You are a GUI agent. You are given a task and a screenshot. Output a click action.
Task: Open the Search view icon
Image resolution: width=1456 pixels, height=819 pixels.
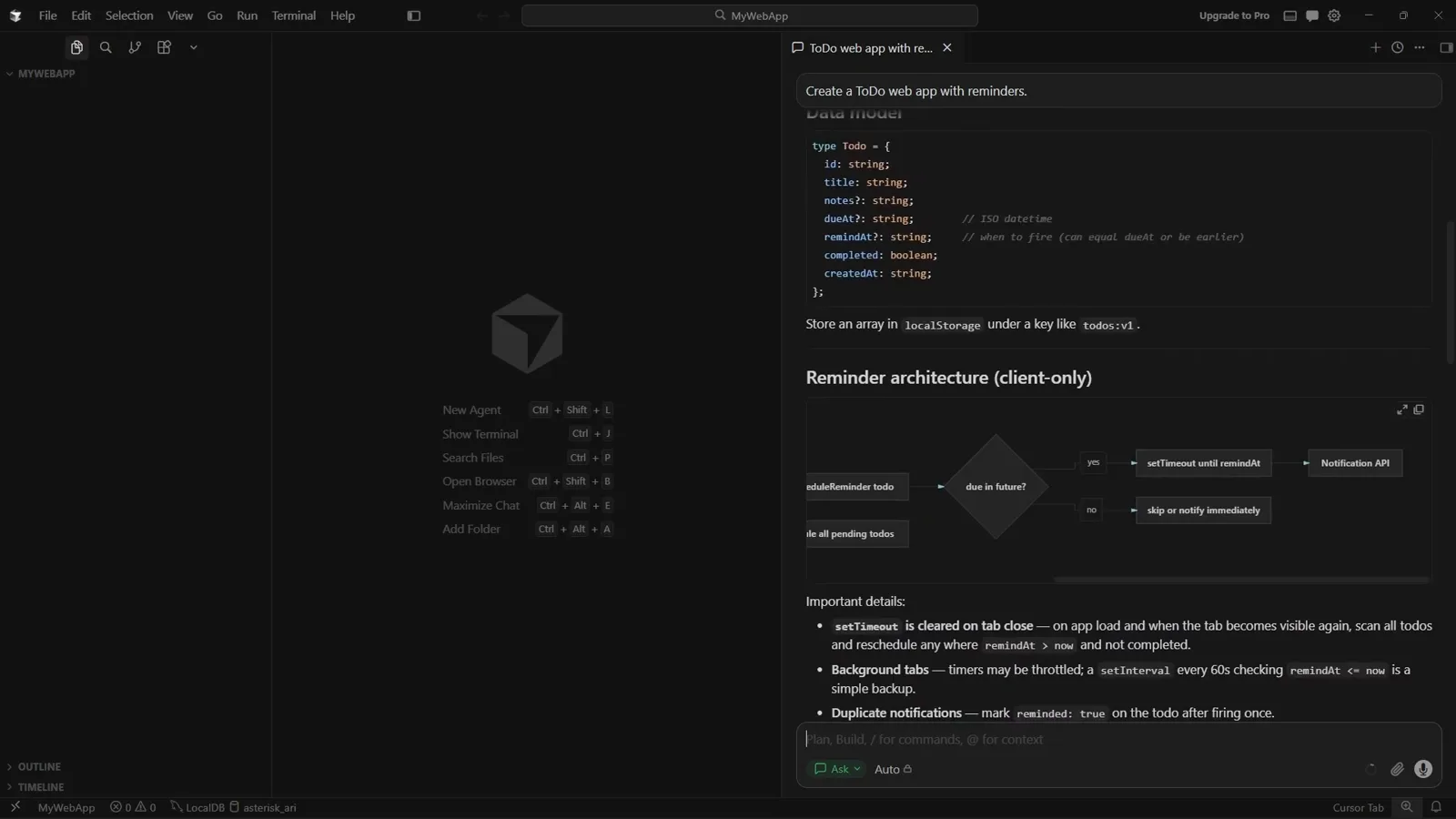click(x=106, y=47)
